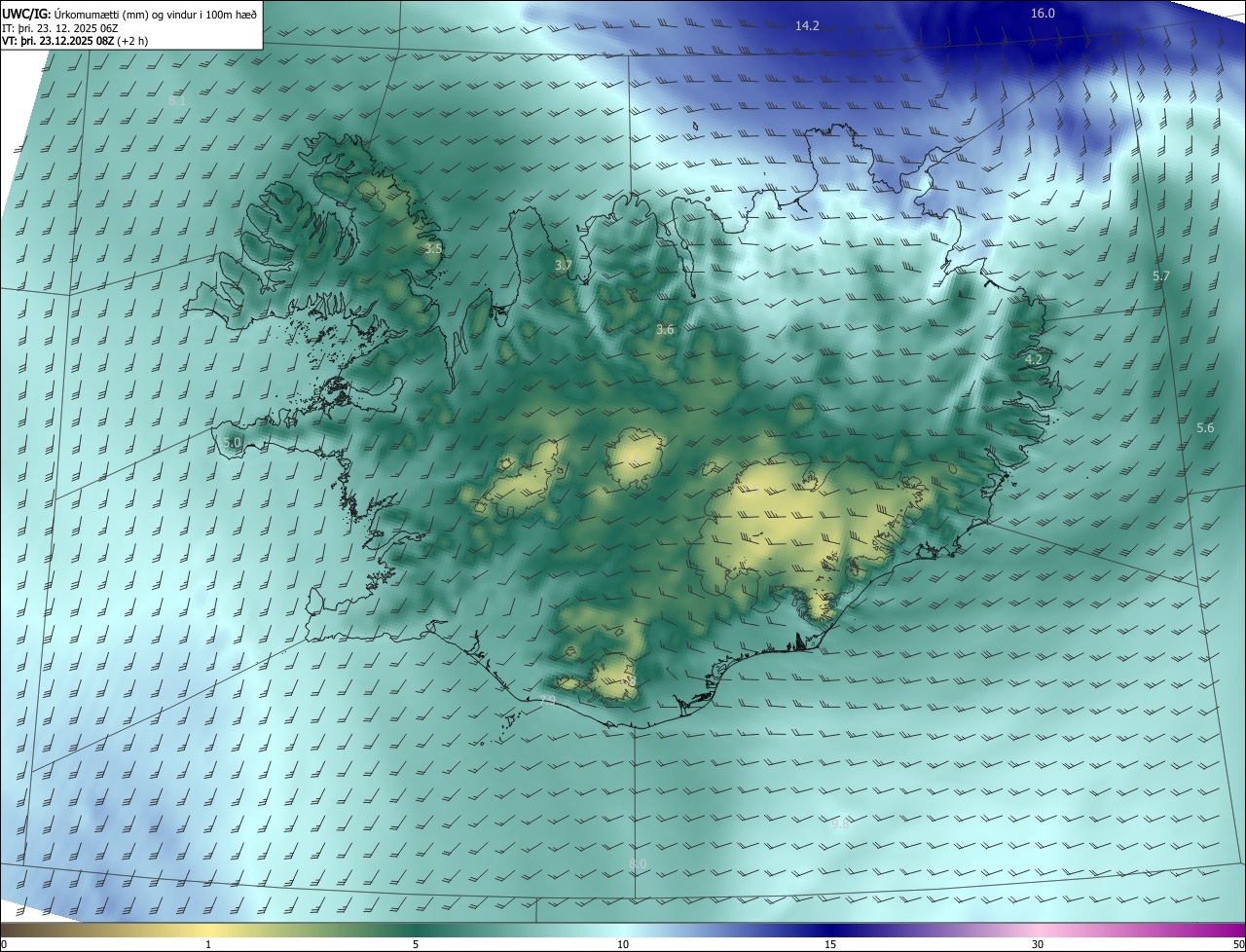This screenshot has height=952, width=1246.
Task: Click the 5.7 value label on the map
Action: pyautogui.click(x=1161, y=276)
